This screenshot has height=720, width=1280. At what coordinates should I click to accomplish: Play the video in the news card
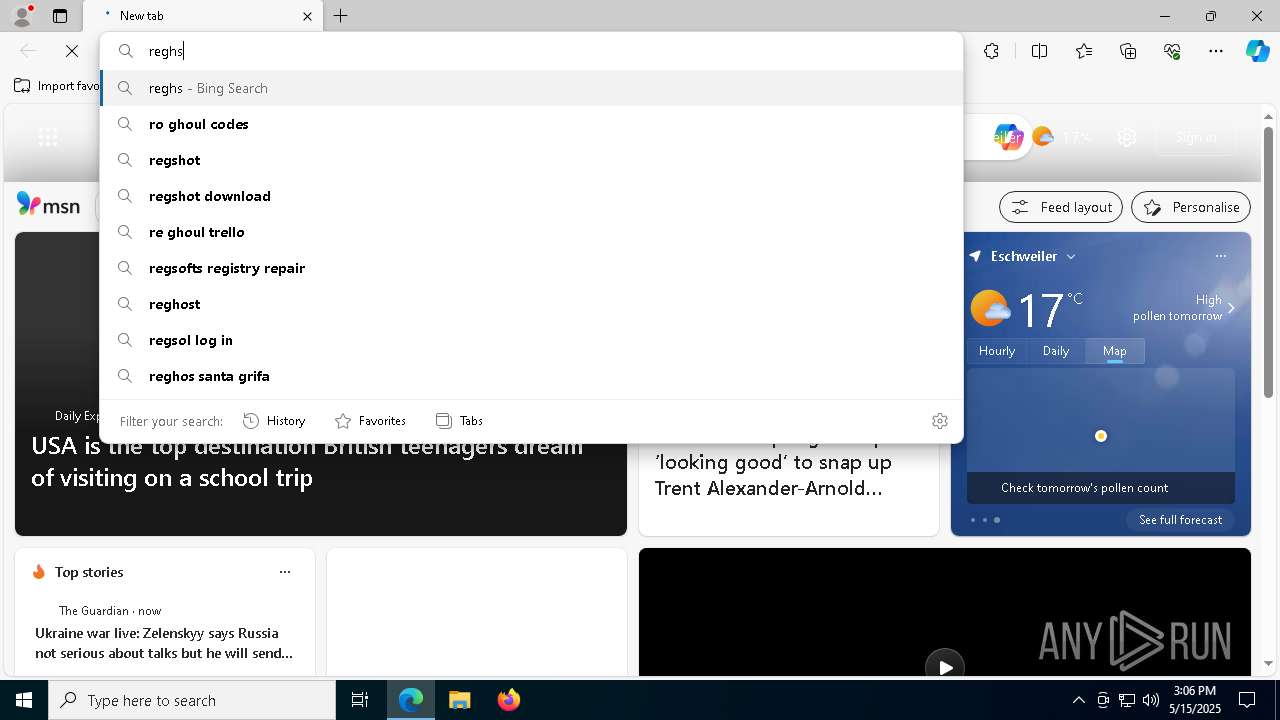(945, 667)
